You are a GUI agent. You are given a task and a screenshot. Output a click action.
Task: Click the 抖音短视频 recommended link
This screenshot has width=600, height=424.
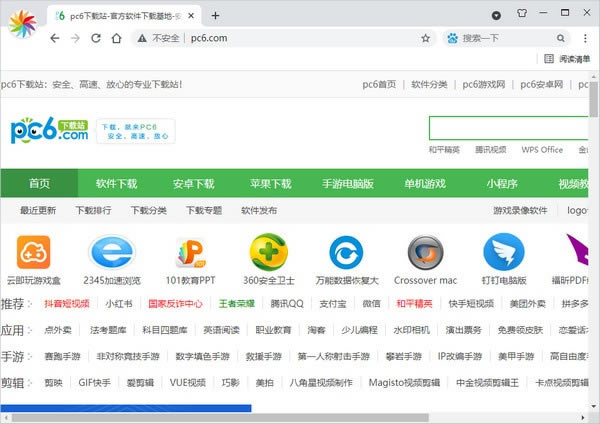pyautogui.click(x=66, y=303)
